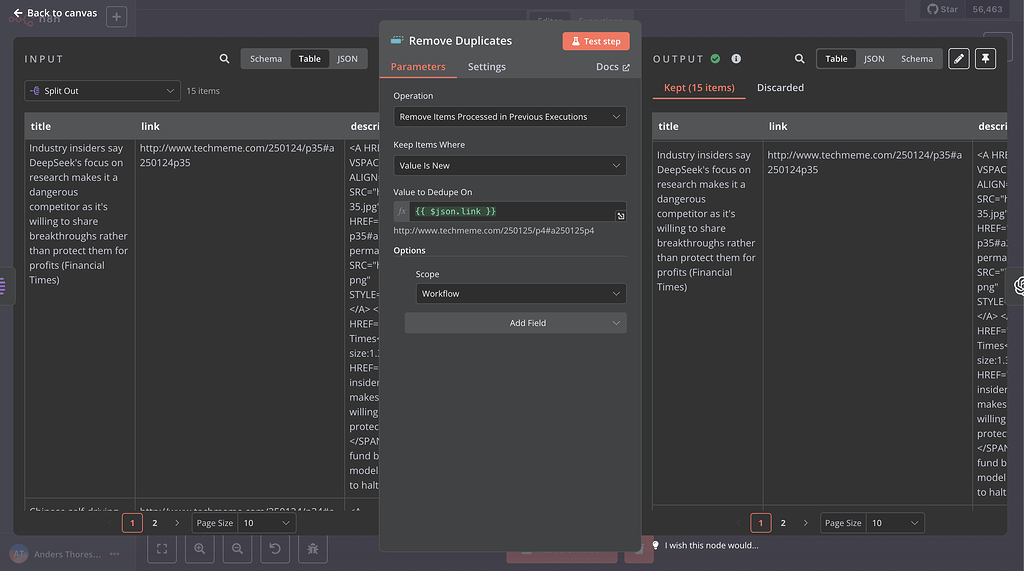Expand the expression editor icon
1024x571 pixels.
pos(620,216)
